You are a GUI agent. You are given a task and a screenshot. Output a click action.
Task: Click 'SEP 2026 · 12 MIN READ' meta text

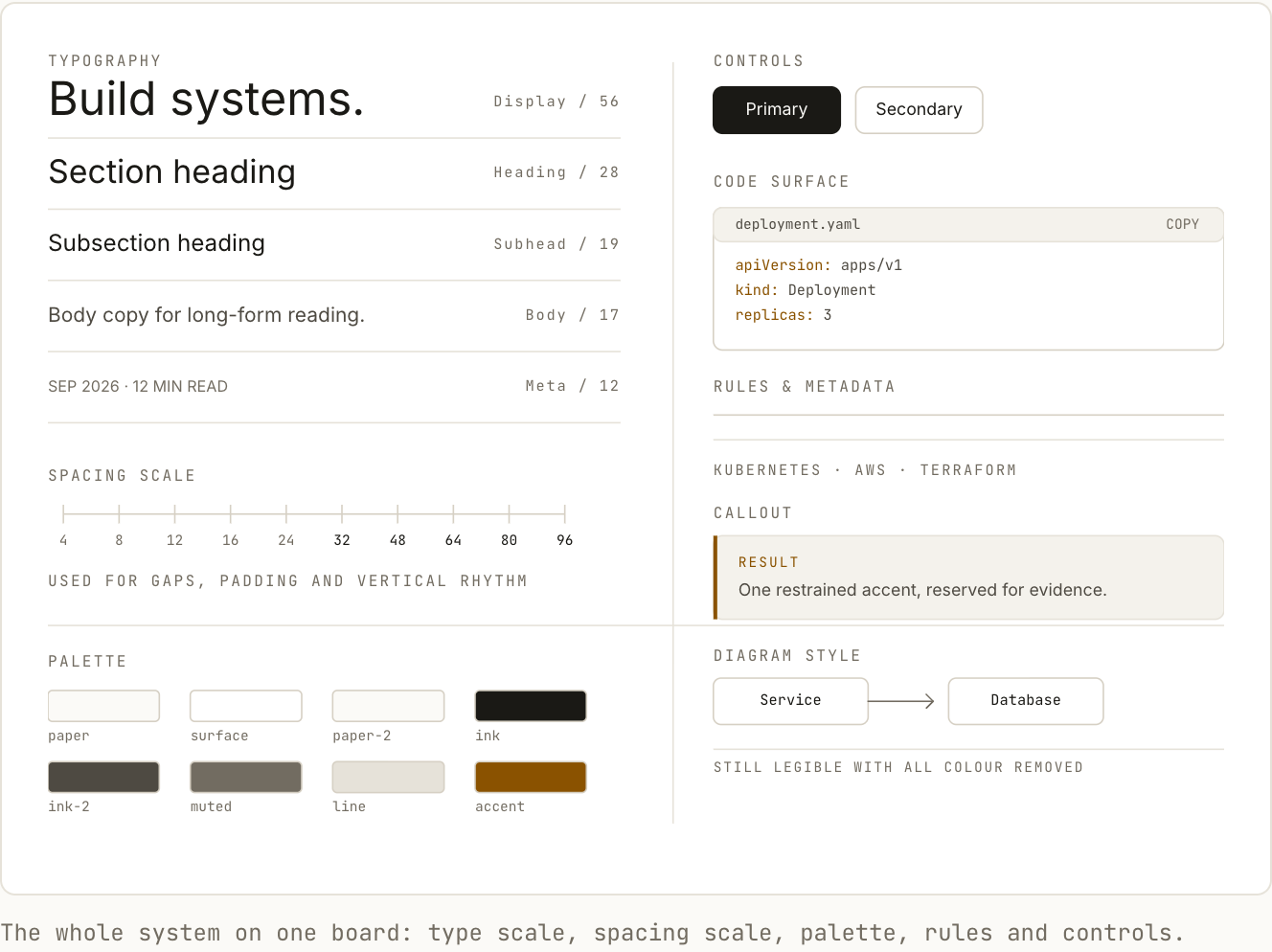[x=138, y=387]
